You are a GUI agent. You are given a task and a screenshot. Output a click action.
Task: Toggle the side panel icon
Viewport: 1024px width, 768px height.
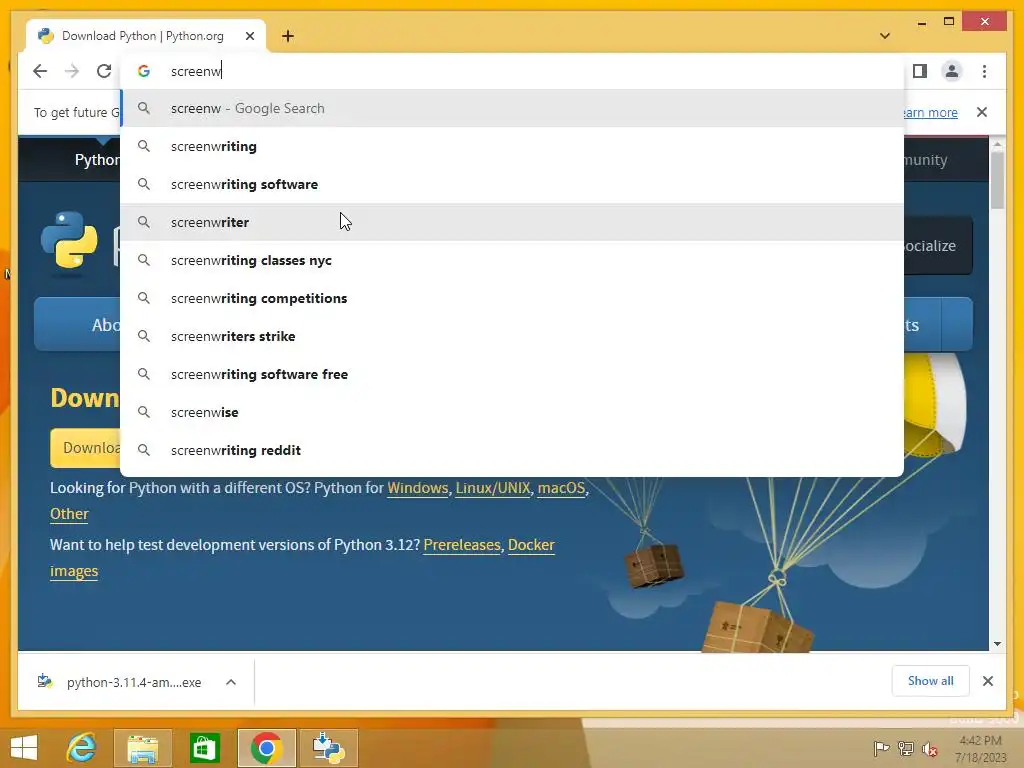coord(920,71)
